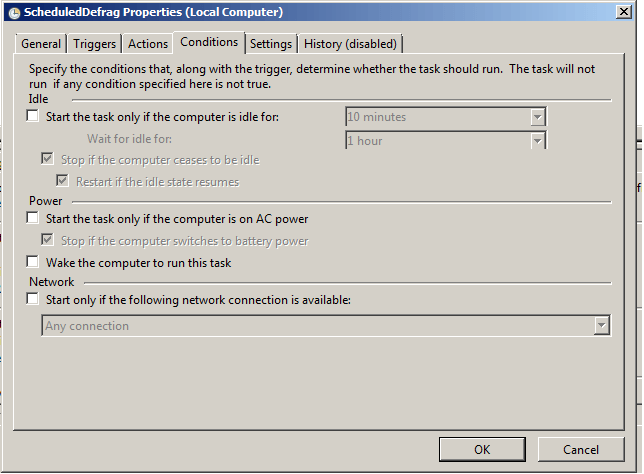Click the clock icon in the title bar
This screenshot has width=644, height=474.
pos(13,12)
